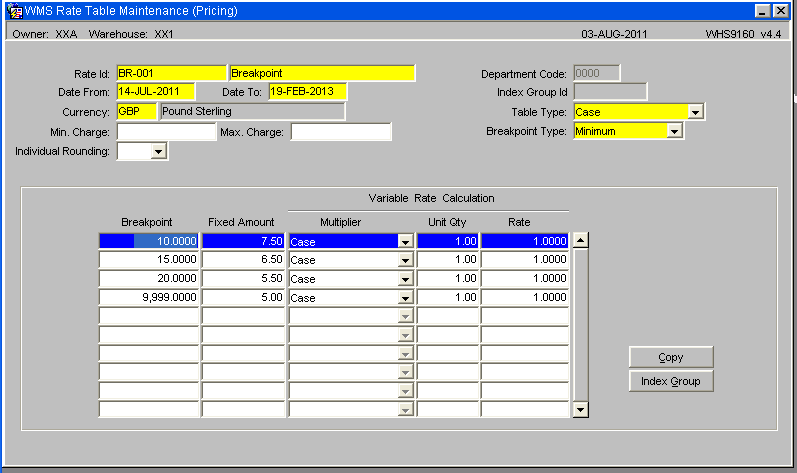Select Fixed Amount cell 5.50
The image size is (797, 473).
(243, 278)
